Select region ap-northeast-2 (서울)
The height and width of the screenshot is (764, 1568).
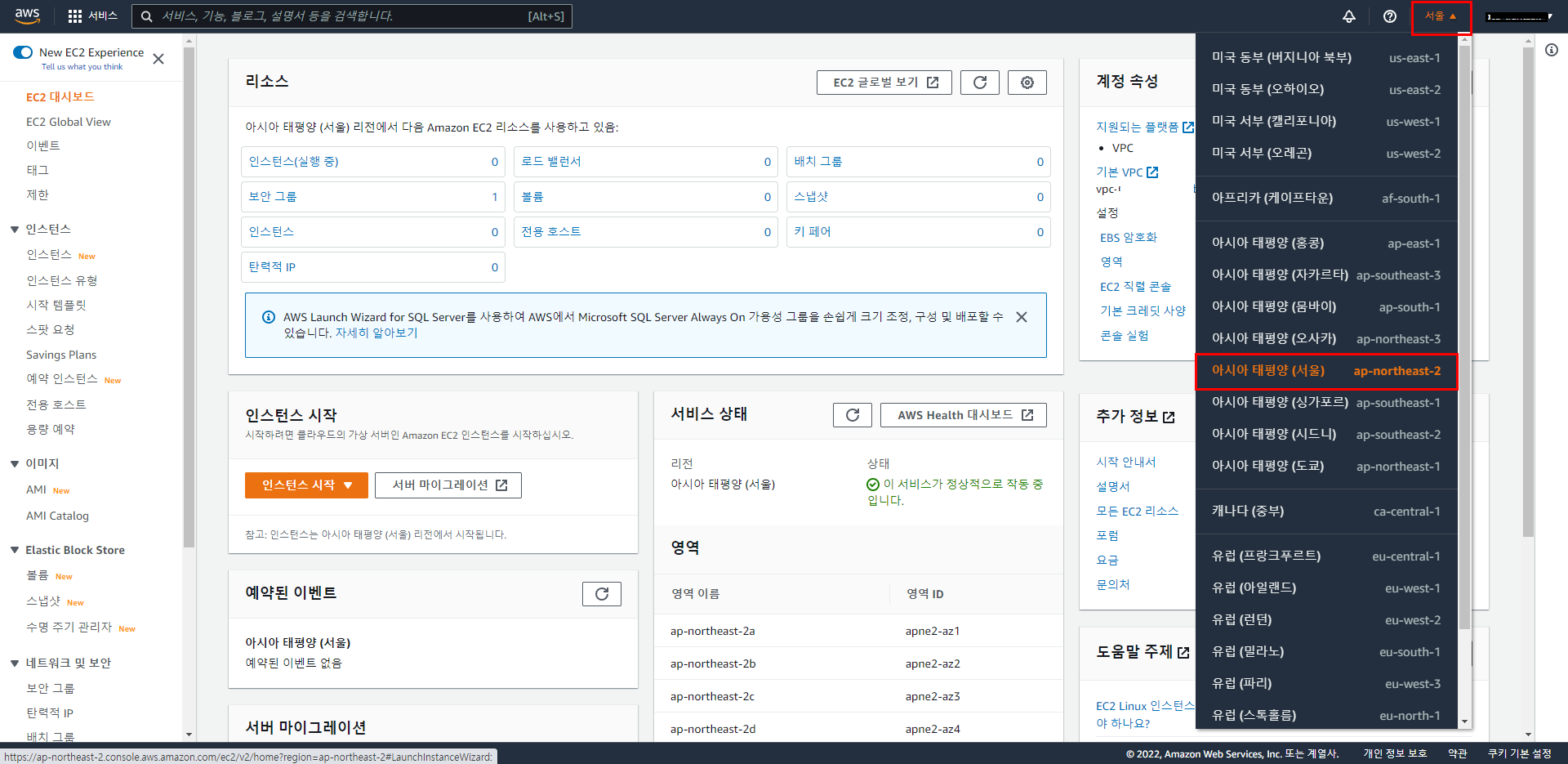coord(1326,371)
